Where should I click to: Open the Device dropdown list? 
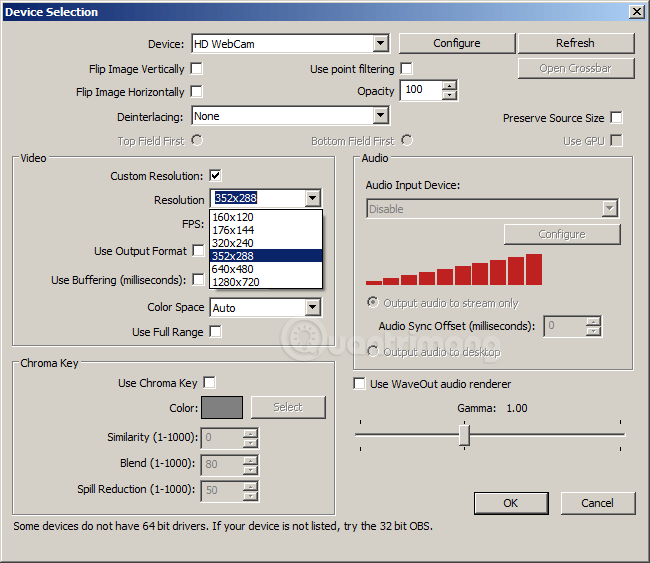click(x=380, y=44)
